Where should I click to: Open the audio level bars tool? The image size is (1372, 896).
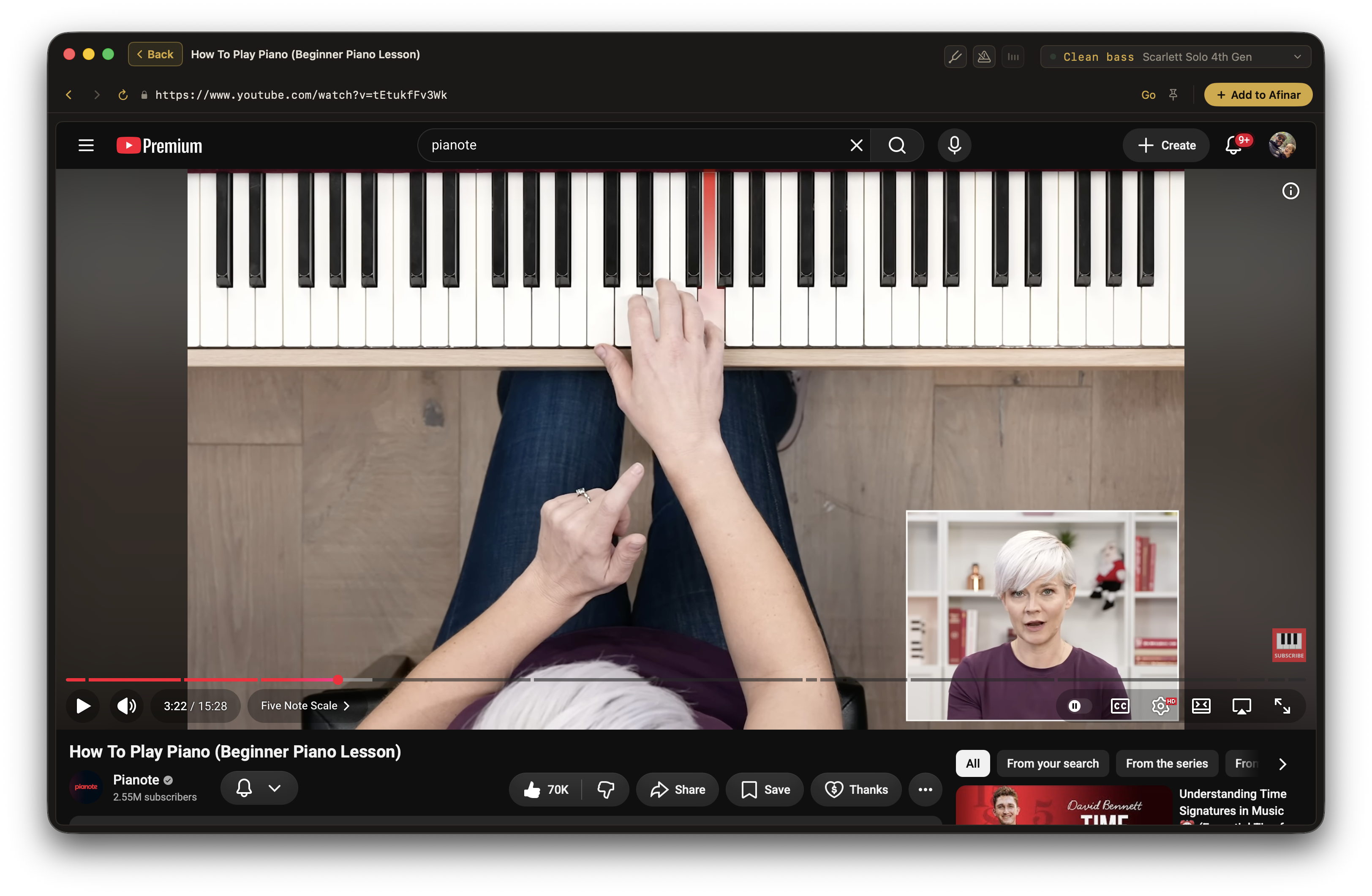pos(1013,57)
